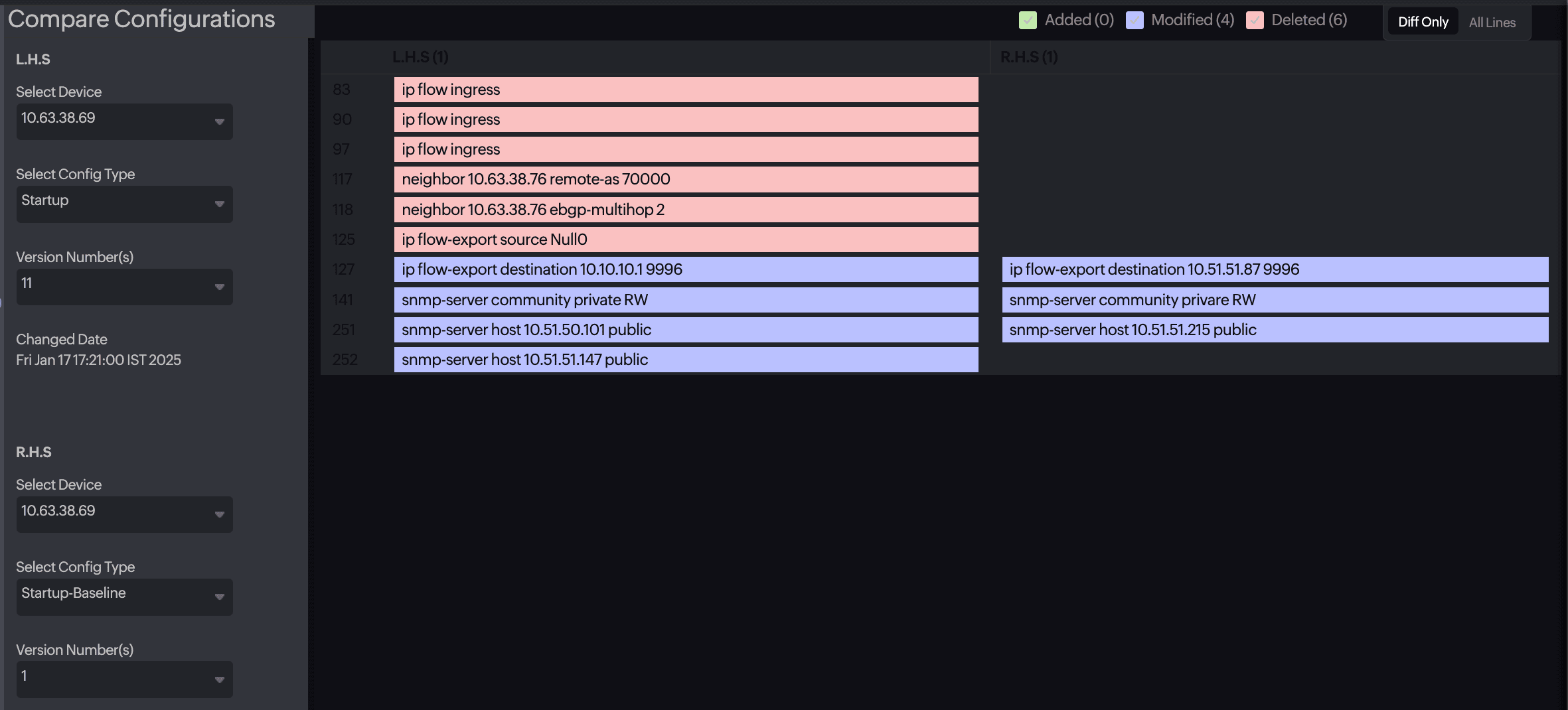Expand the Startup config type dropdown
This screenshot has width=1568, height=710.
click(x=123, y=204)
